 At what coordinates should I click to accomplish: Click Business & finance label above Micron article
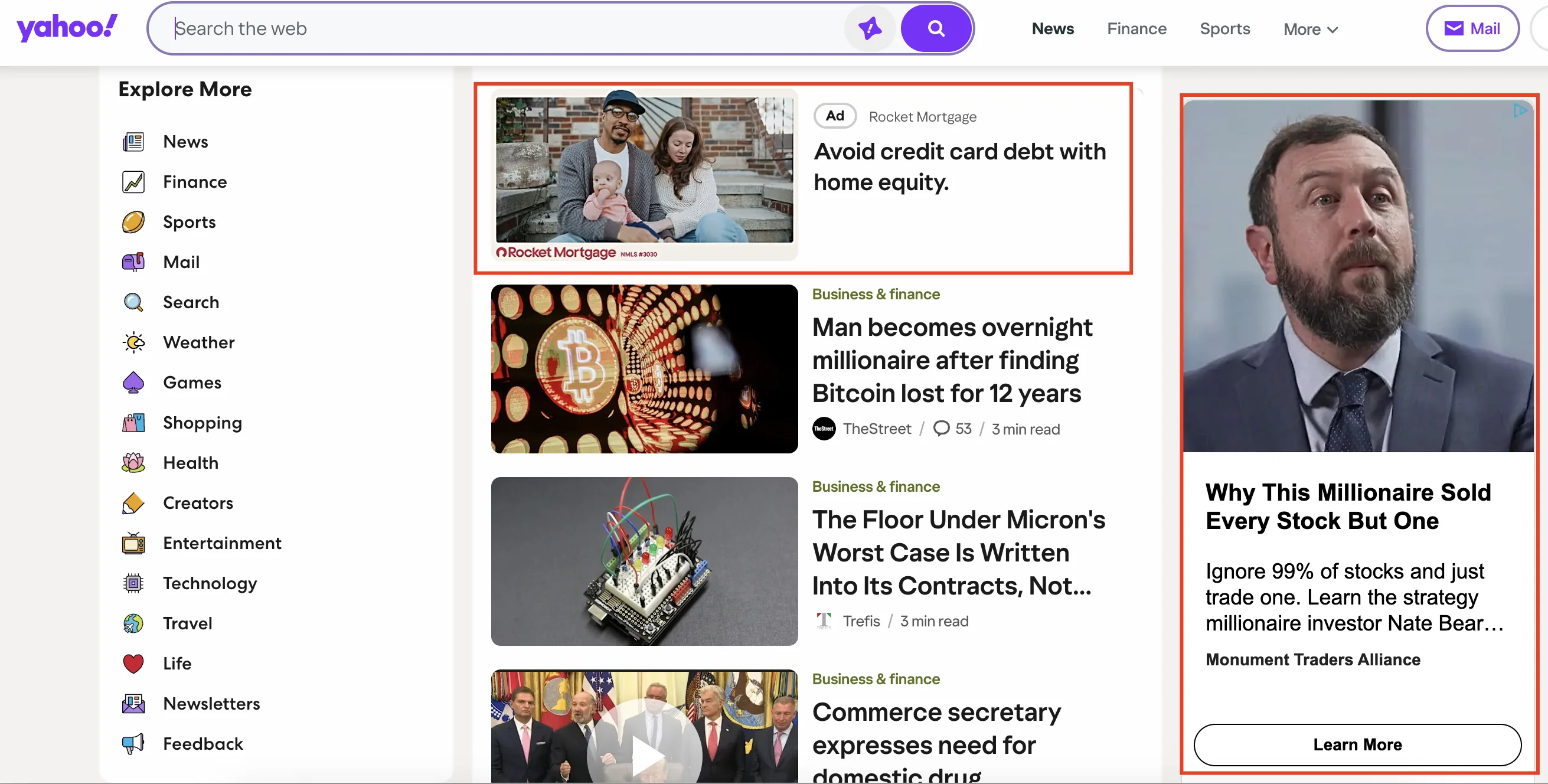coord(876,486)
